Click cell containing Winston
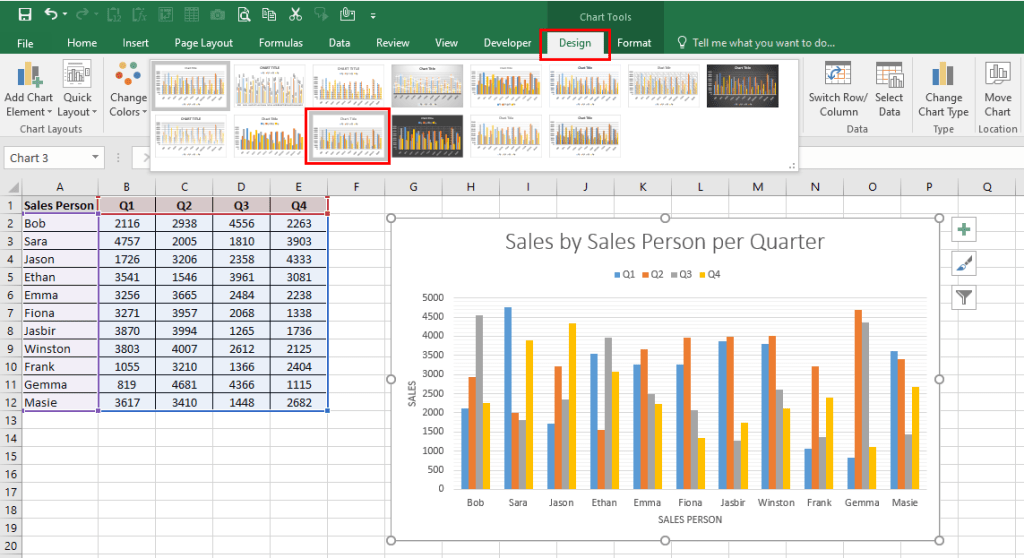This screenshot has height=558, width=1024. tap(59, 349)
